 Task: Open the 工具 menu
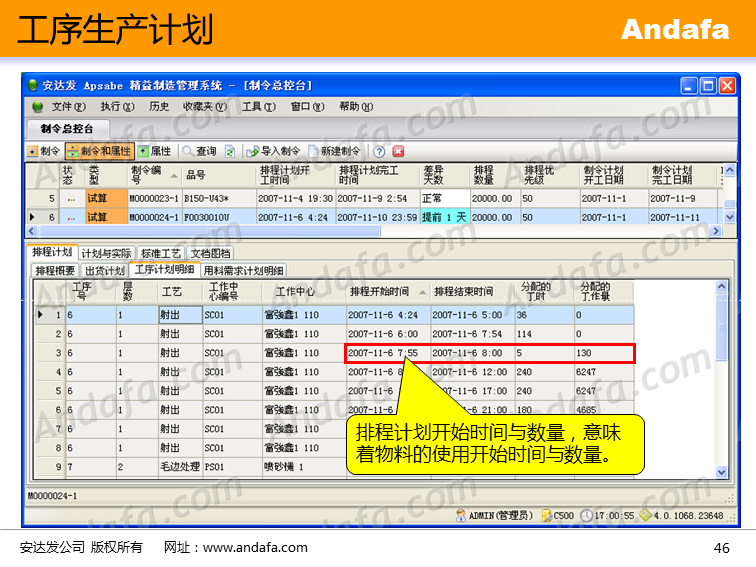tap(258, 106)
